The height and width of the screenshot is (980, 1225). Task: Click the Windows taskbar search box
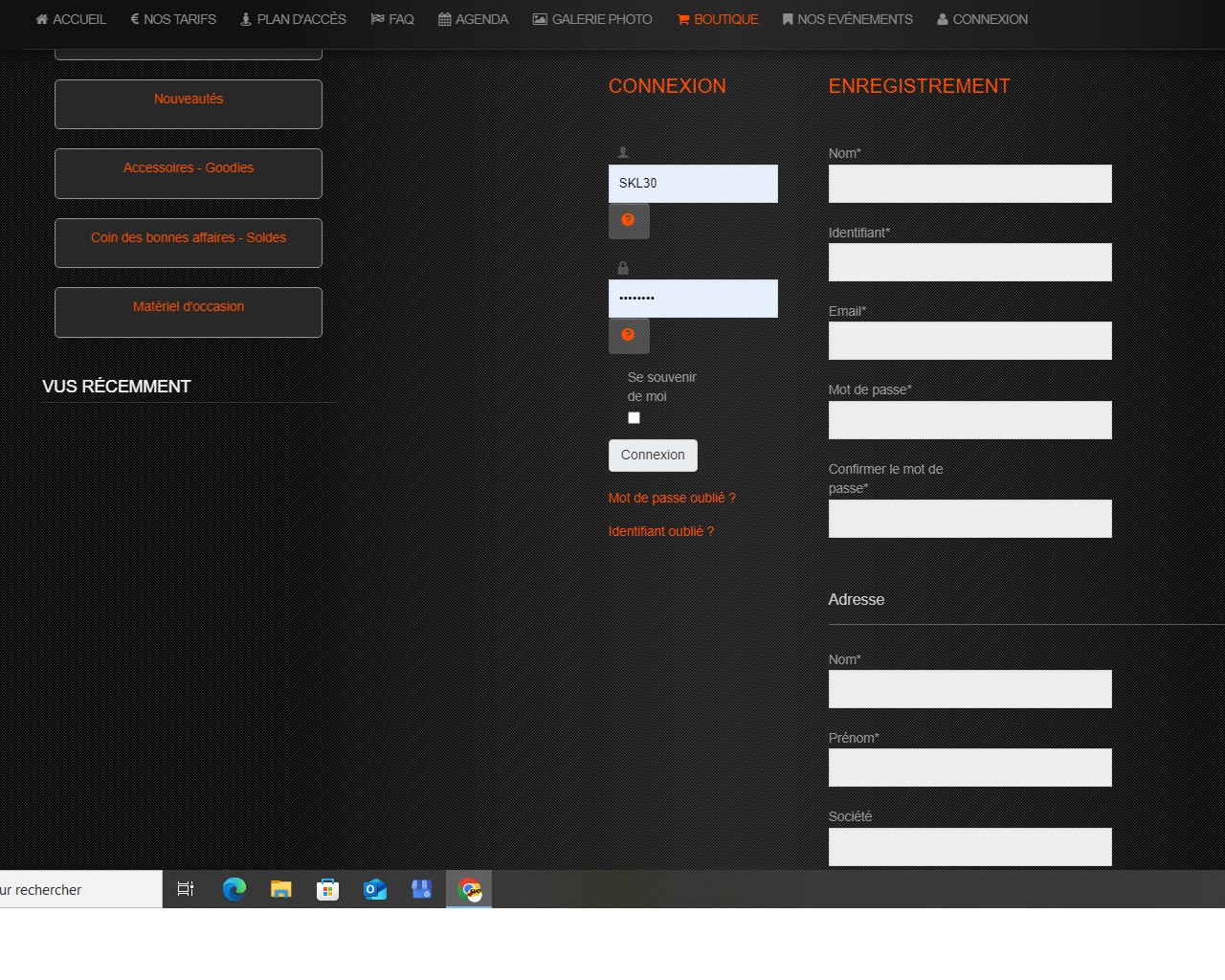(x=80, y=889)
